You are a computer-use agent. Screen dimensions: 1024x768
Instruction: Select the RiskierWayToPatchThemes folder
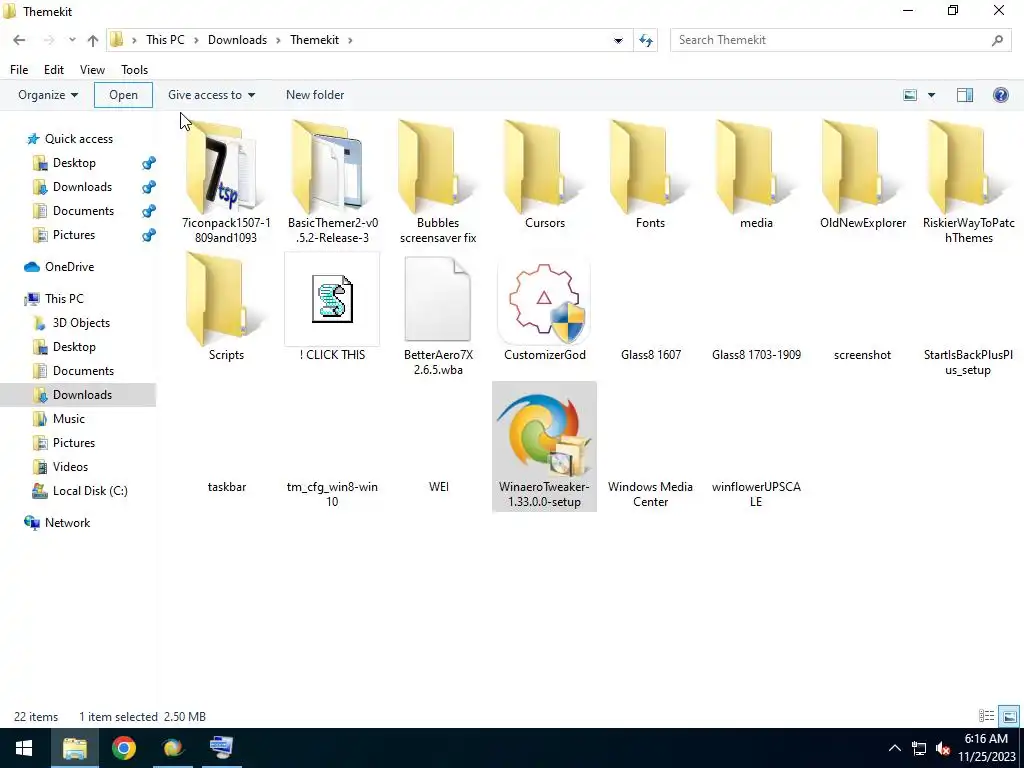(968, 182)
